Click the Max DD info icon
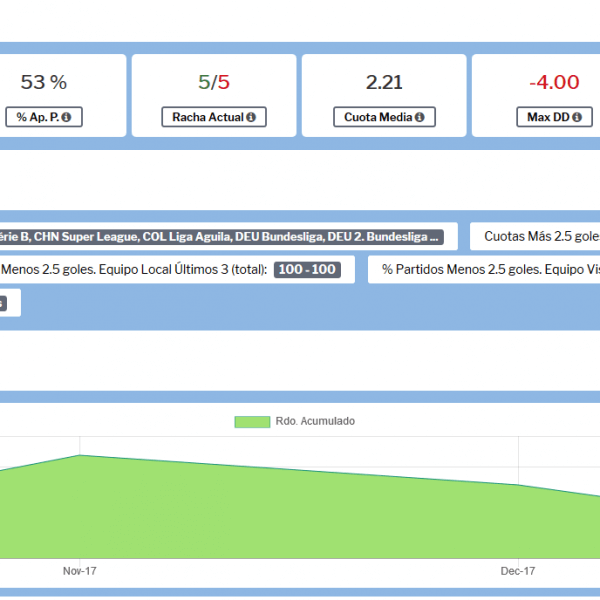This screenshot has height=600, width=600. coord(577,117)
